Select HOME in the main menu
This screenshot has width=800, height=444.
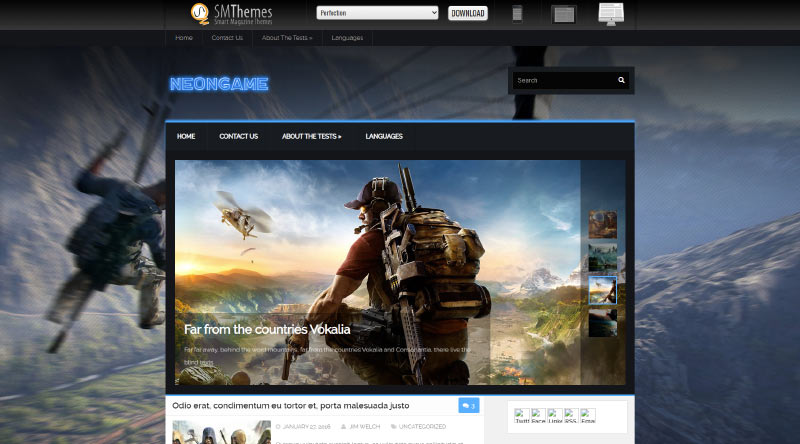pyautogui.click(x=186, y=136)
